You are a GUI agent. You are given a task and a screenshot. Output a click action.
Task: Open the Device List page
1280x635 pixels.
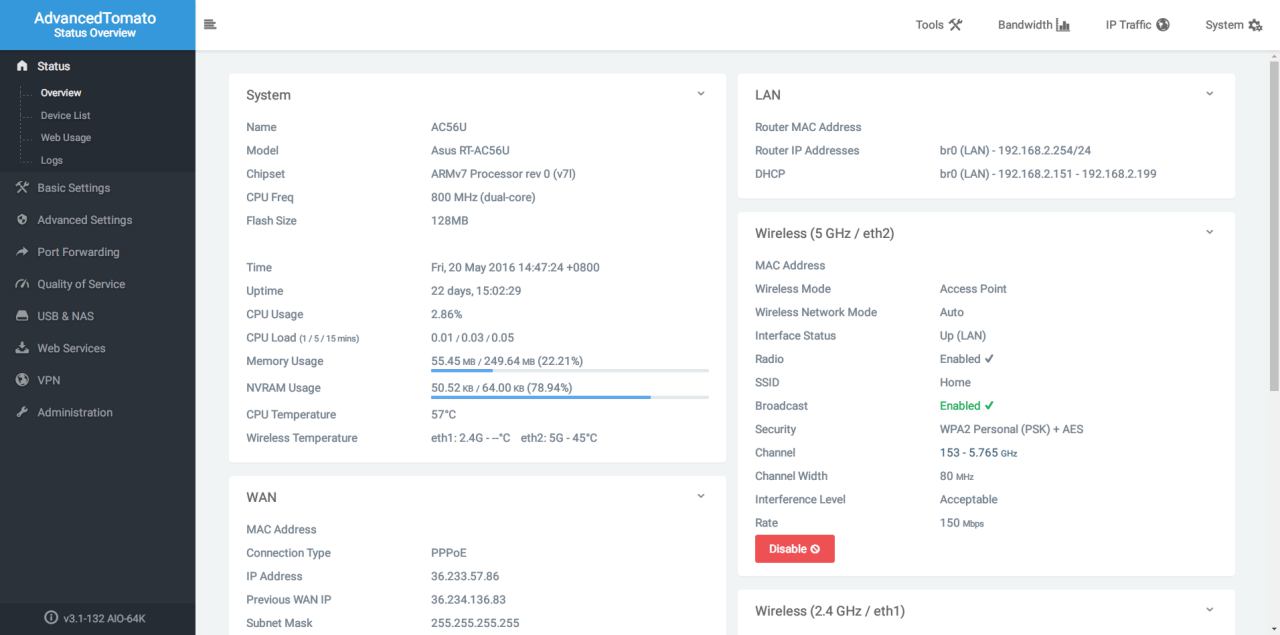pyautogui.click(x=65, y=115)
